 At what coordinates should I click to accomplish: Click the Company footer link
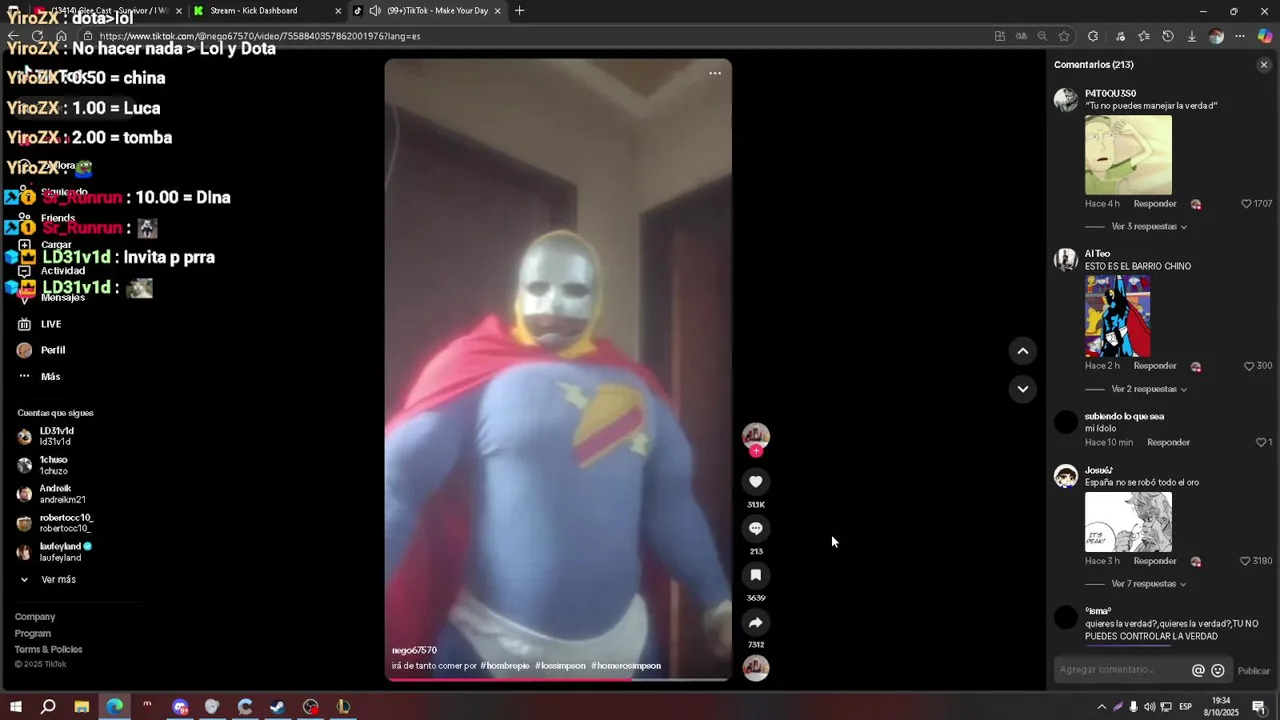tap(35, 617)
